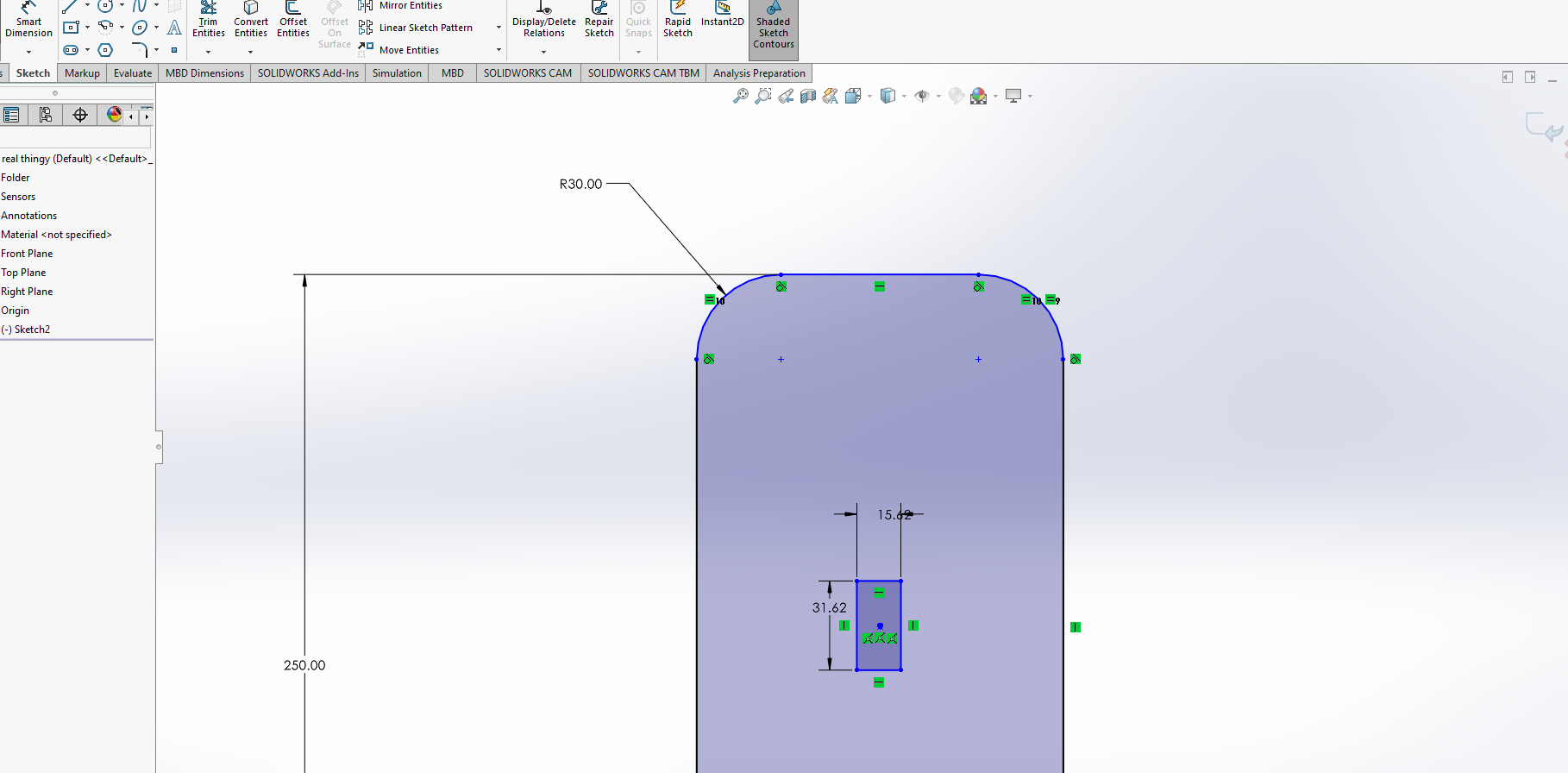Click the Section View icon

coord(807,97)
